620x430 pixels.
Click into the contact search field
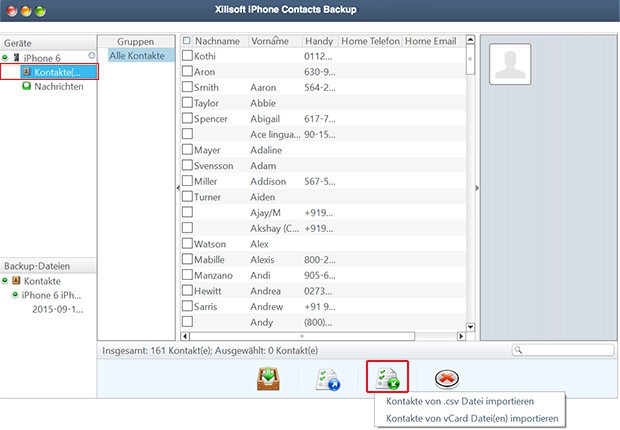coord(563,350)
